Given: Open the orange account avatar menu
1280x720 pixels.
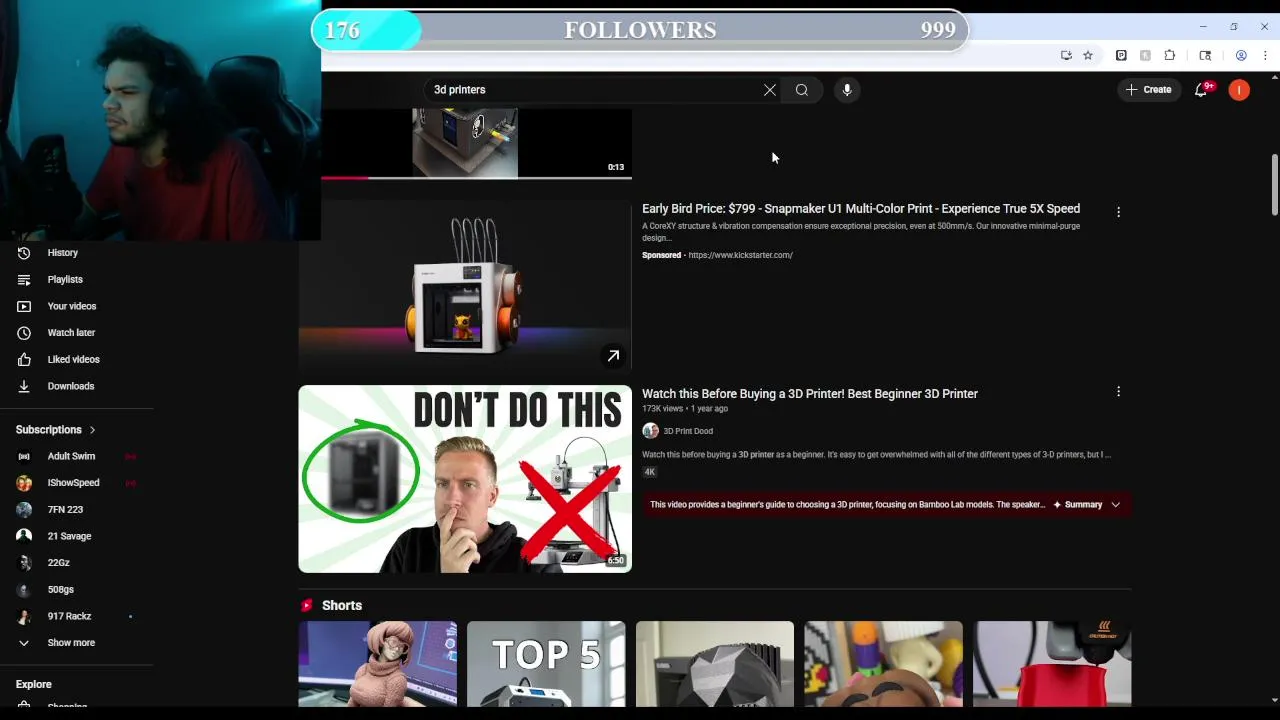Looking at the screenshot, I should [x=1239, y=90].
